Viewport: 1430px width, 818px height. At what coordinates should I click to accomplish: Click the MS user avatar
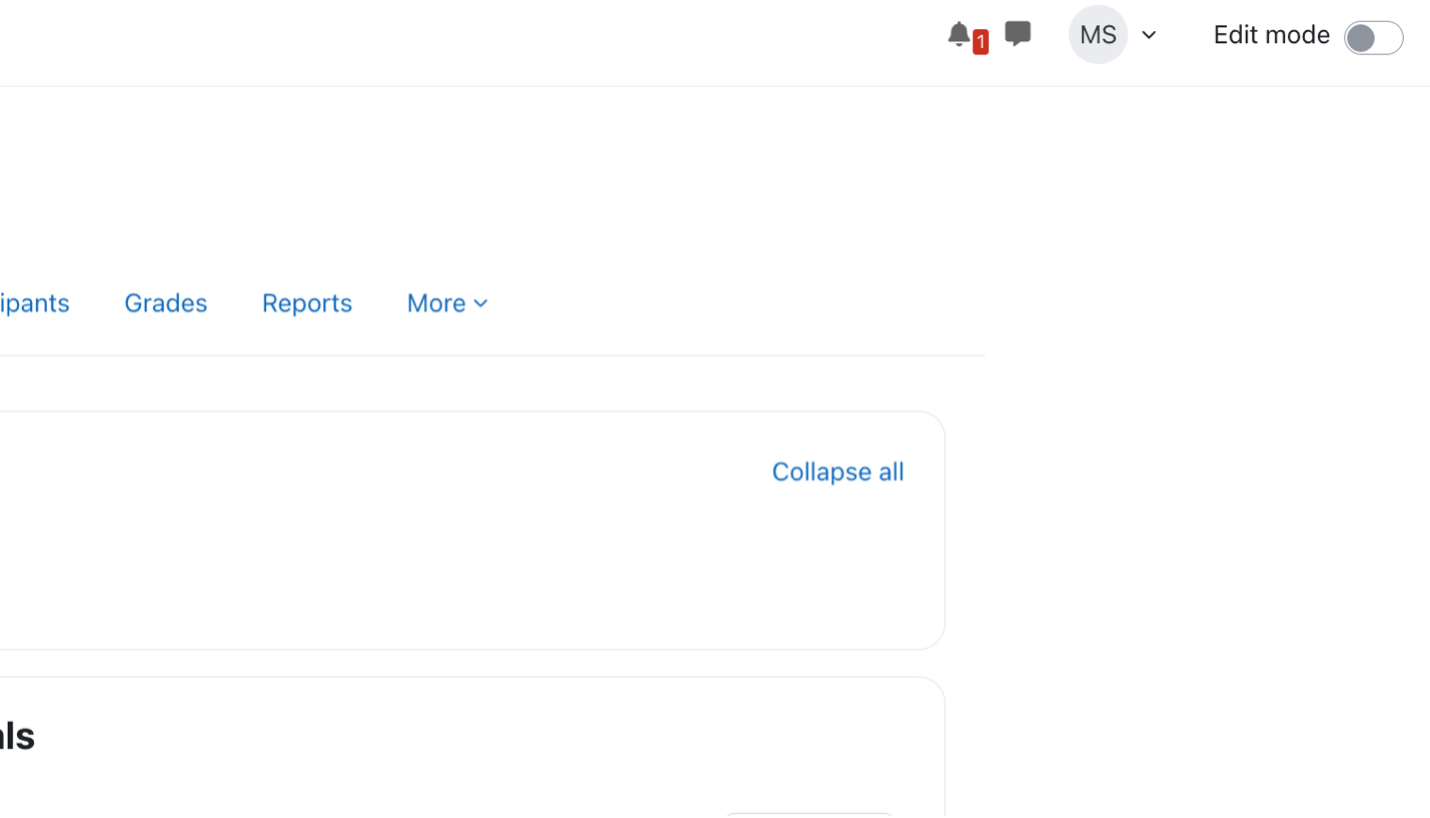tap(1097, 35)
